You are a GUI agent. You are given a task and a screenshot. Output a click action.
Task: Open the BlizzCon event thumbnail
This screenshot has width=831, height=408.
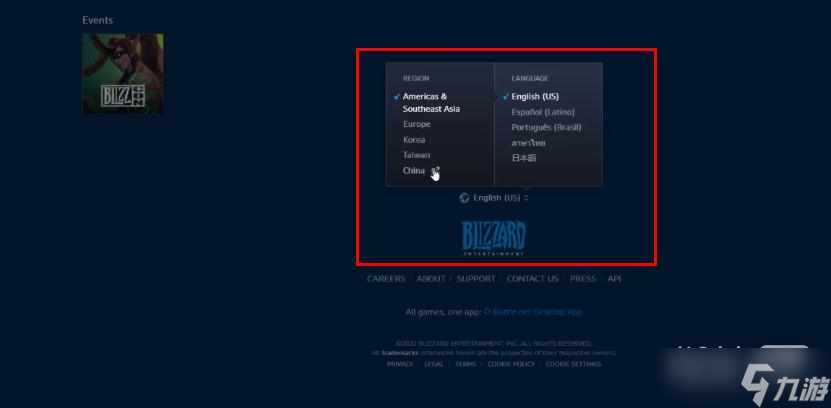(123, 74)
